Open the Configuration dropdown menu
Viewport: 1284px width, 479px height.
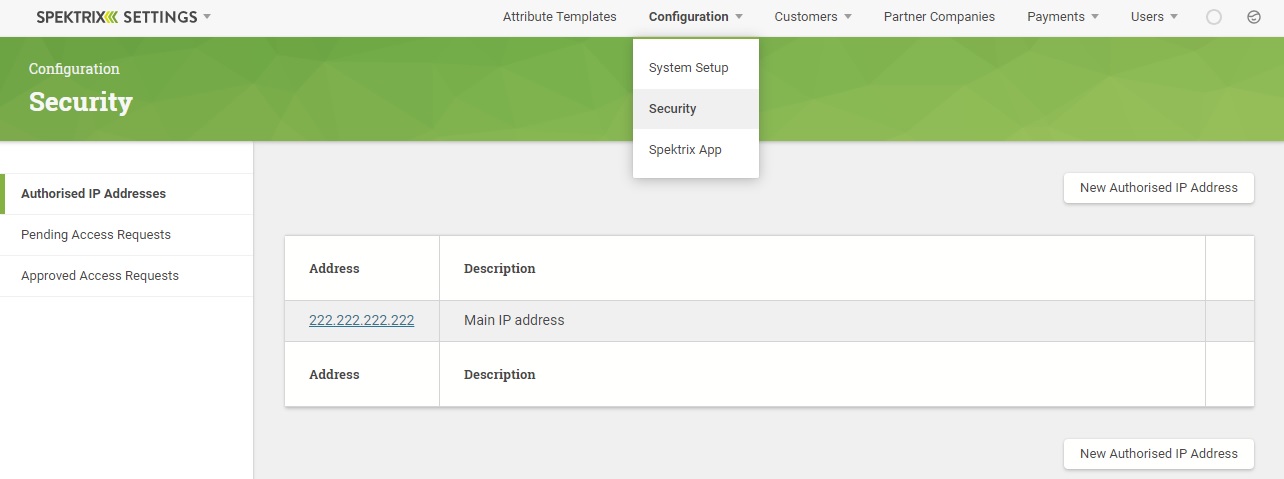tap(695, 17)
